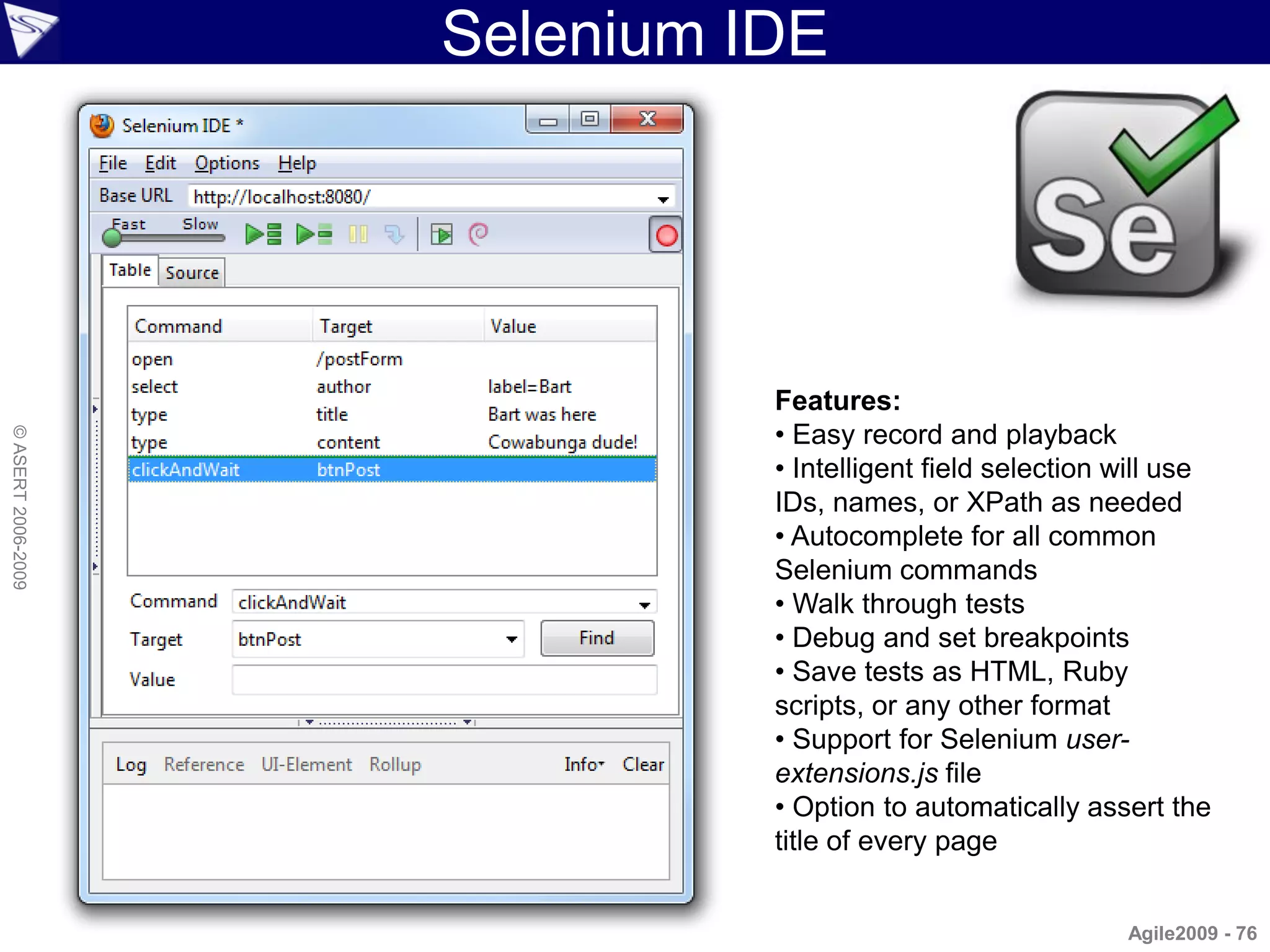Open the Edit menu
This screenshot has width=1270, height=952.
(161, 163)
